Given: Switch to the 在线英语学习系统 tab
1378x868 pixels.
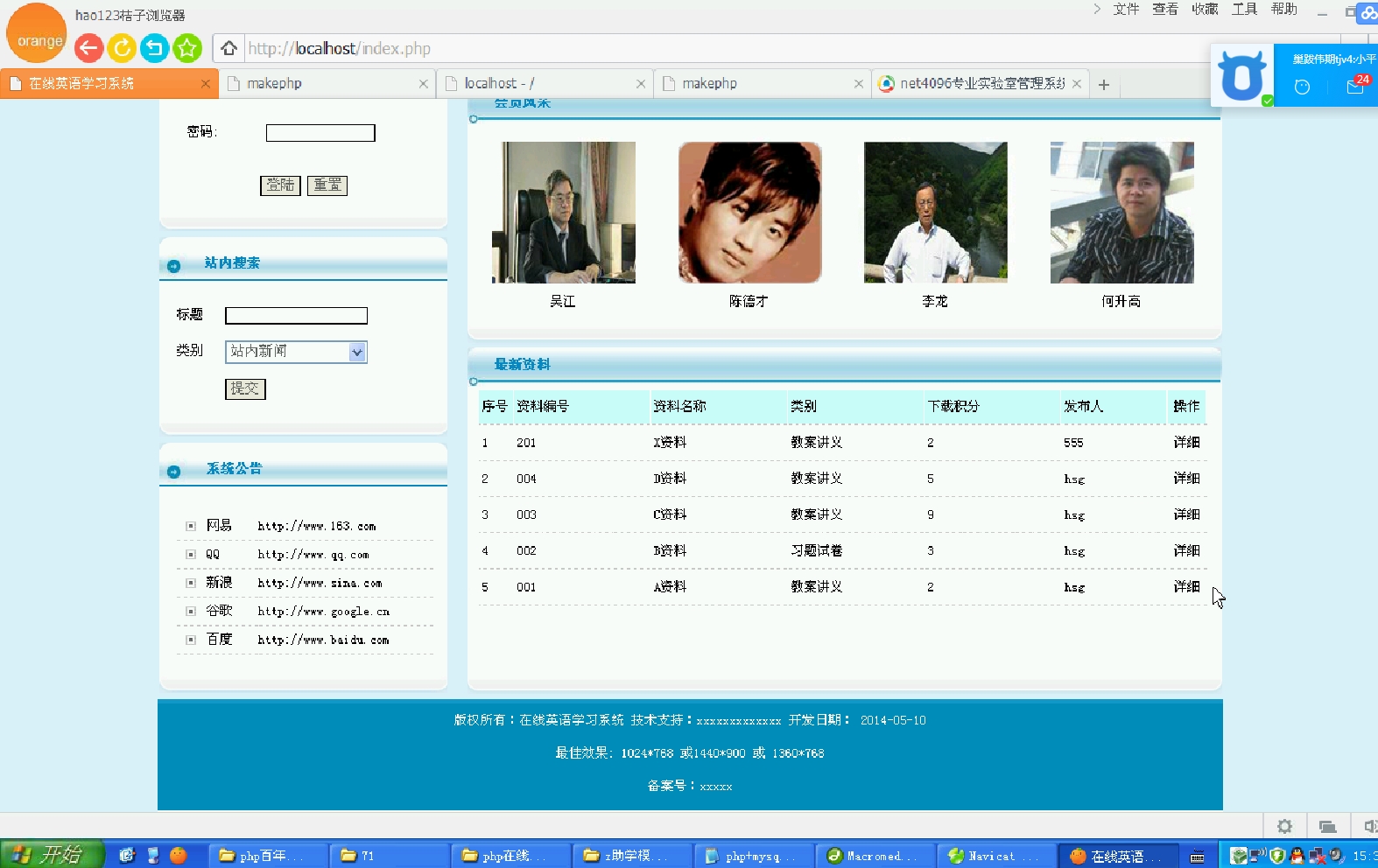Looking at the screenshot, I should click(109, 84).
